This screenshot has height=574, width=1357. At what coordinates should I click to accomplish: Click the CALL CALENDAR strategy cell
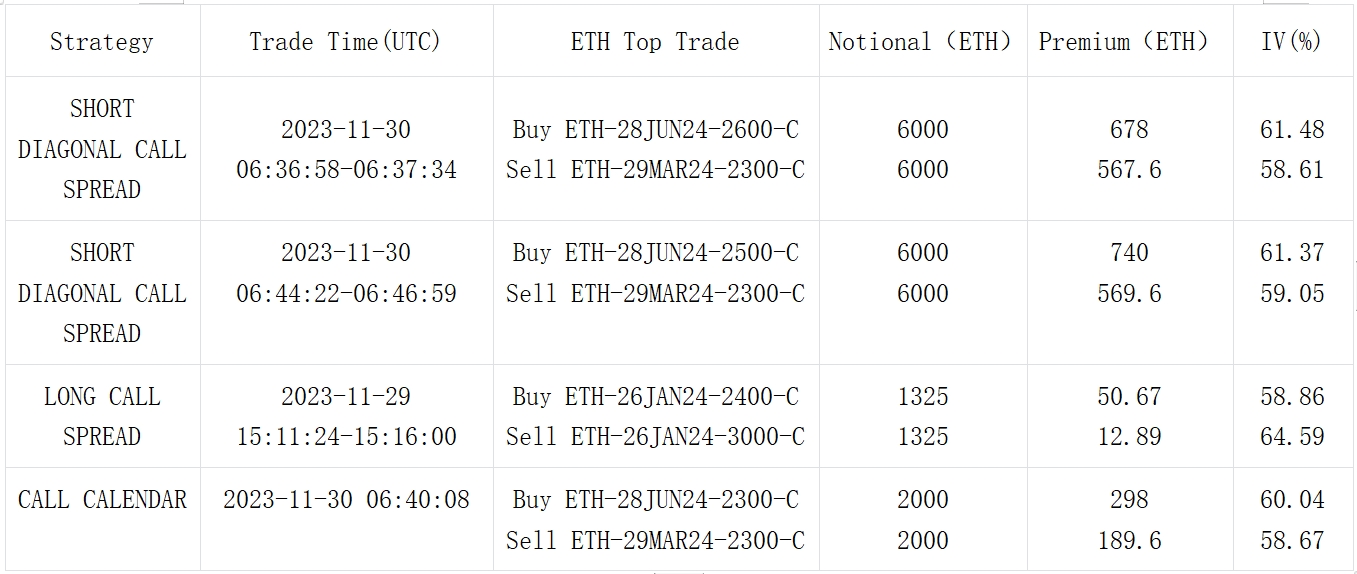click(102, 500)
